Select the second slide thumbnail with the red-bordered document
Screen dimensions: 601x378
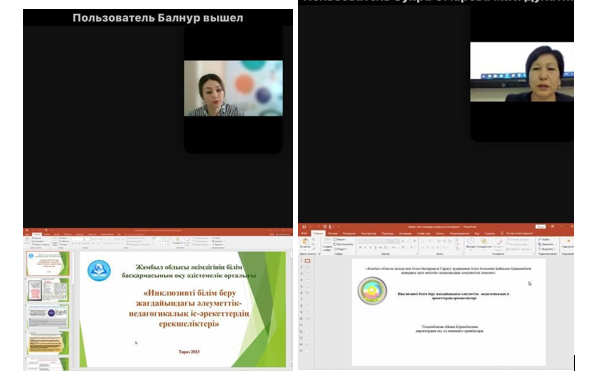click(48, 289)
